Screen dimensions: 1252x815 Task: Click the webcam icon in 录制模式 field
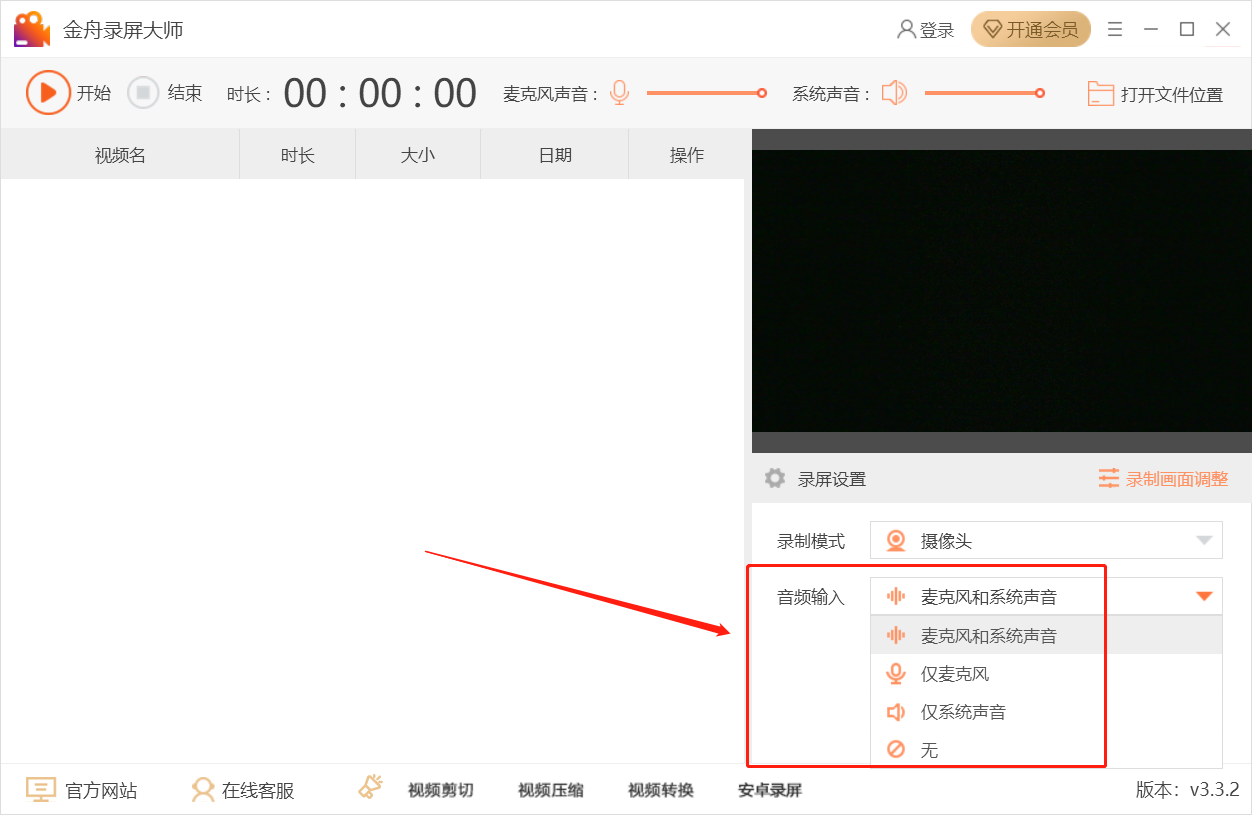pos(895,540)
